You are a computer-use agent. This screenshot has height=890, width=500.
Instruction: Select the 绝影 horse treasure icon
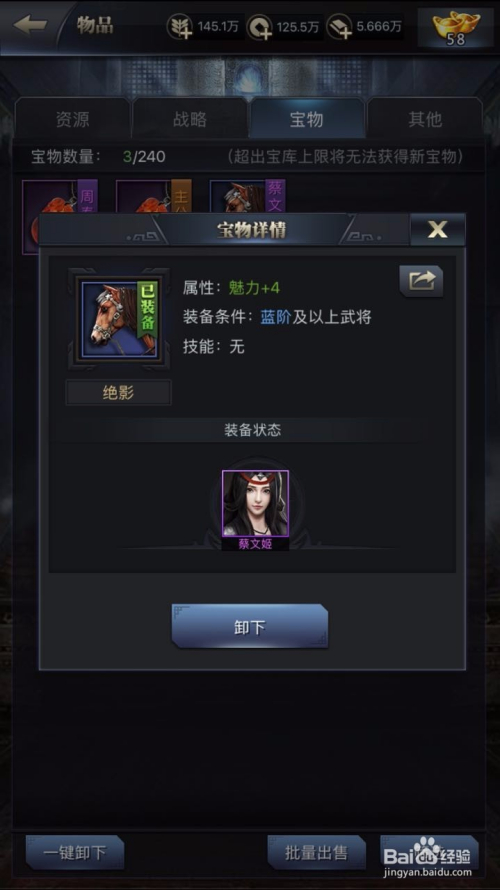[x=119, y=319]
